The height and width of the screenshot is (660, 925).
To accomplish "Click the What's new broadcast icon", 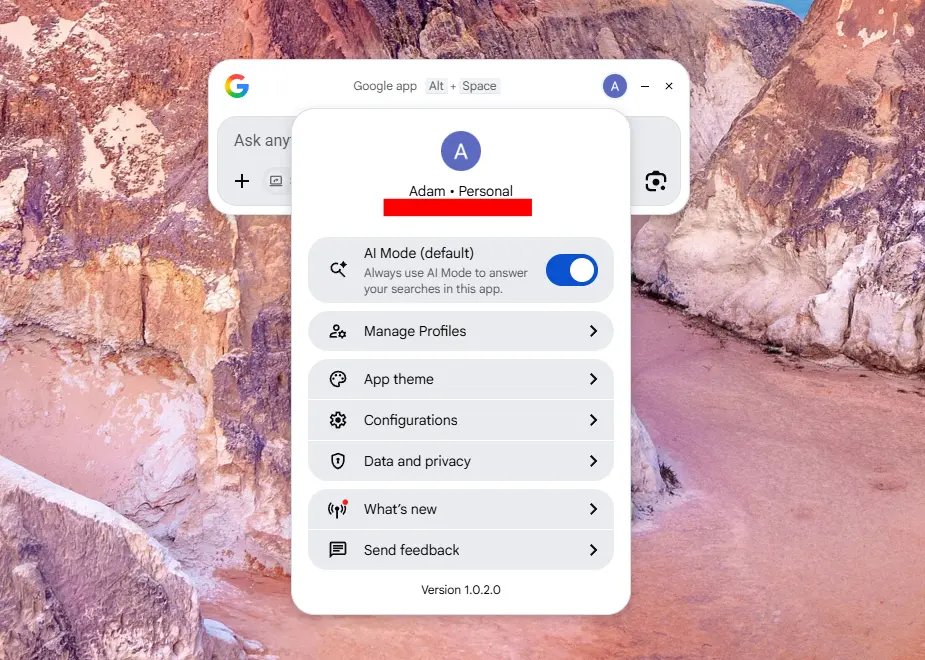I will pyautogui.click(x=338, y=510).
